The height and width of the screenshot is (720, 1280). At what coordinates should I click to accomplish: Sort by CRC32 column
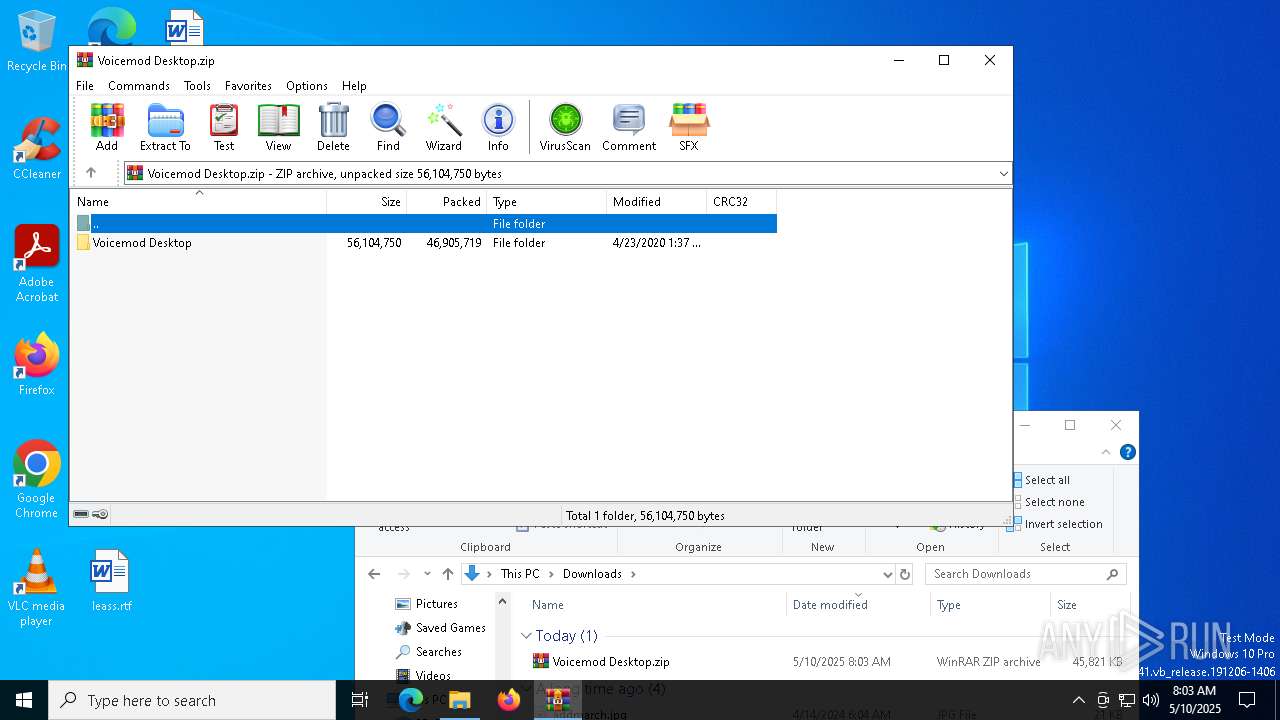point(741,201)
